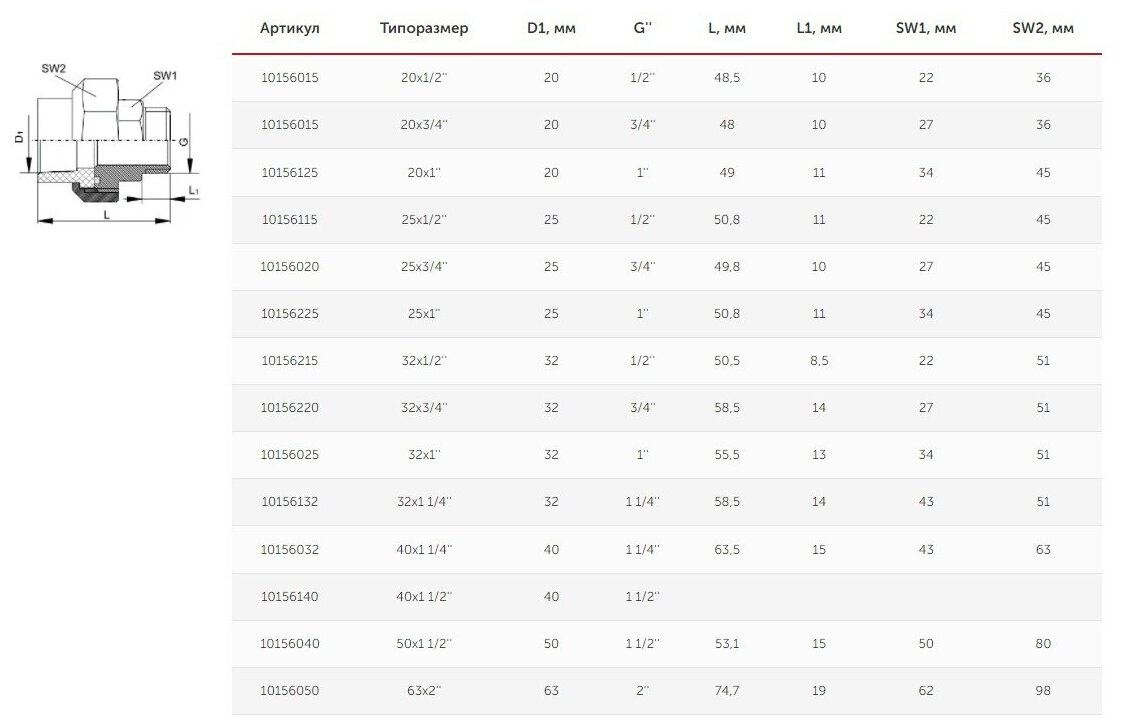Viewport: 1124px width, 725px height.
Task: Select the D1, мм column header
Action: [x=551, y=28]
